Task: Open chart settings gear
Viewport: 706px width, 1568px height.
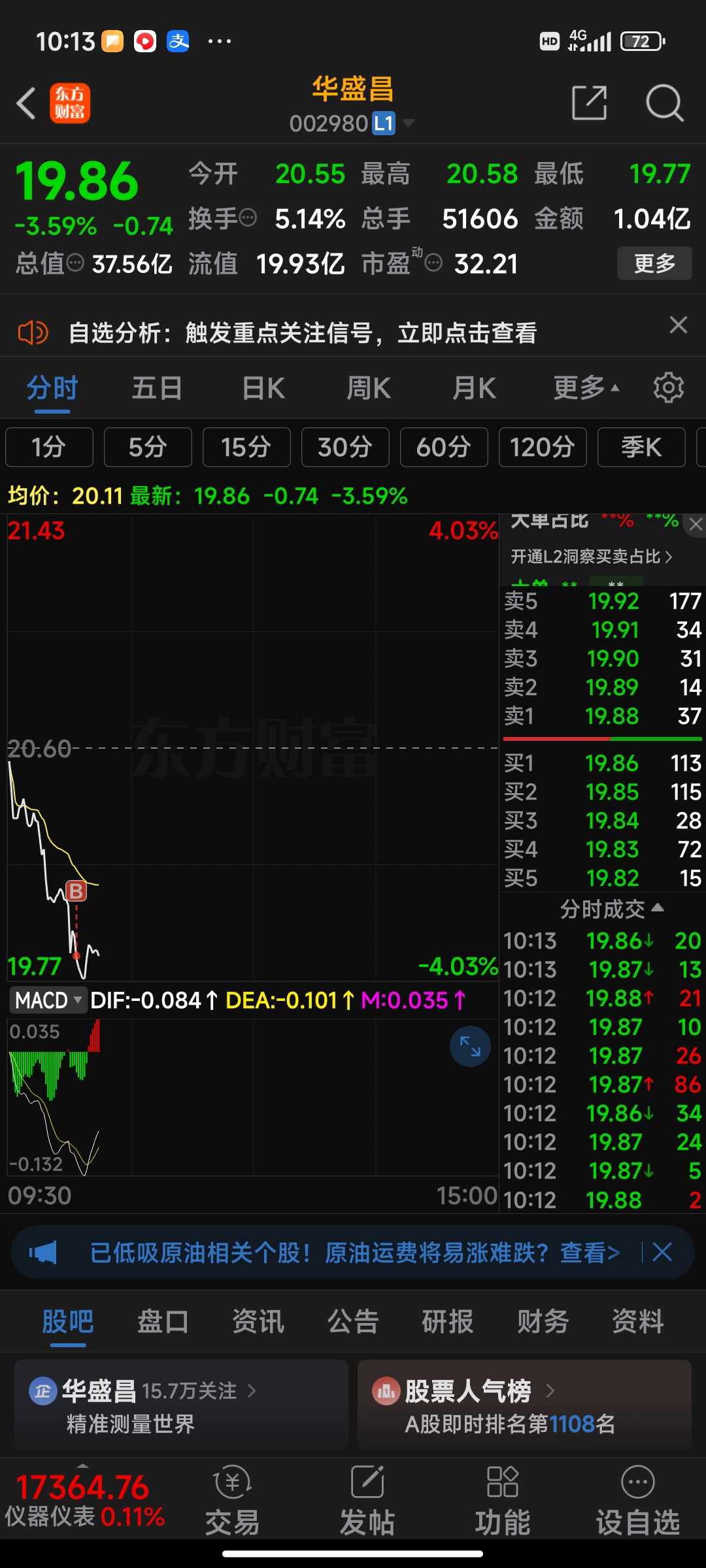Action: 669,388
